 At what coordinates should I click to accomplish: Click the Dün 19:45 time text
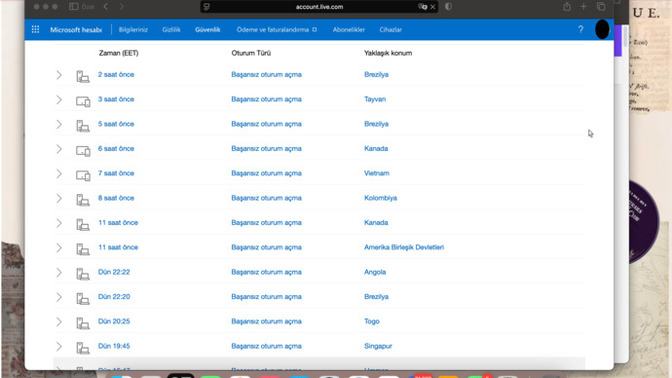tap(114, 346)
